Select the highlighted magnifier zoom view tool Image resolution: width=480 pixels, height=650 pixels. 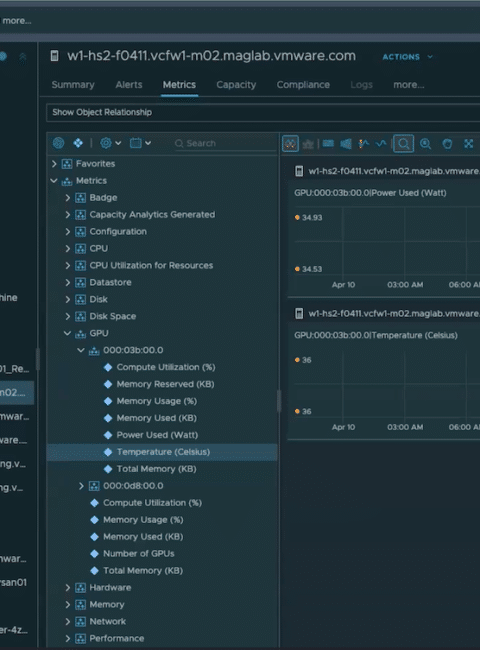403,144
